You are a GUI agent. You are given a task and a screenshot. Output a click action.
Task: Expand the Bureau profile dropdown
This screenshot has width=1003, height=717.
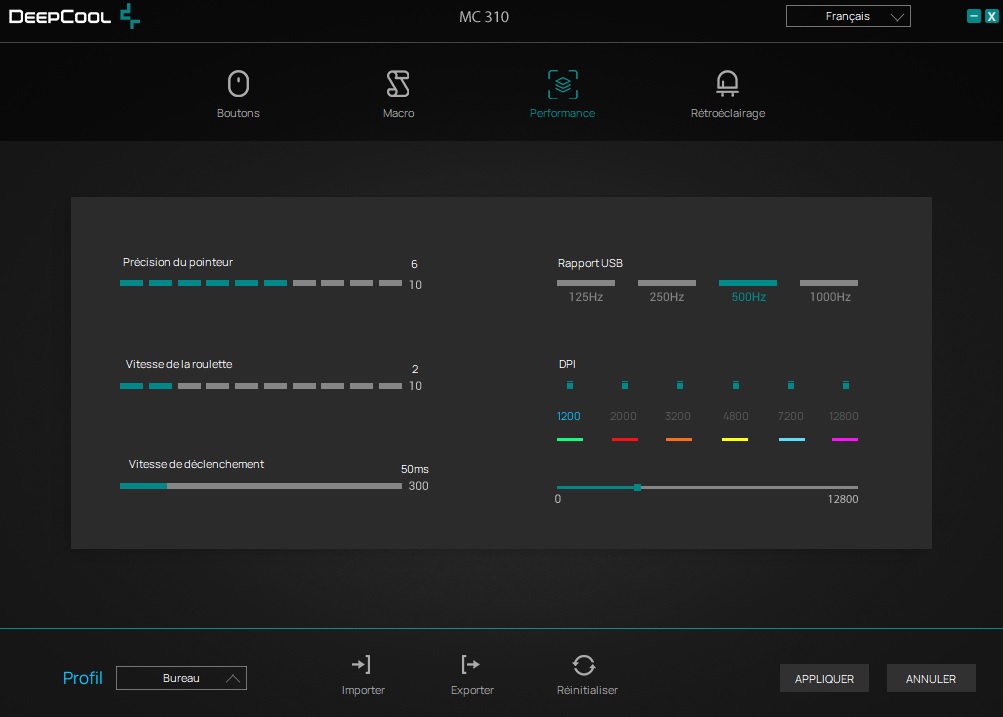[x=181, y=678]
